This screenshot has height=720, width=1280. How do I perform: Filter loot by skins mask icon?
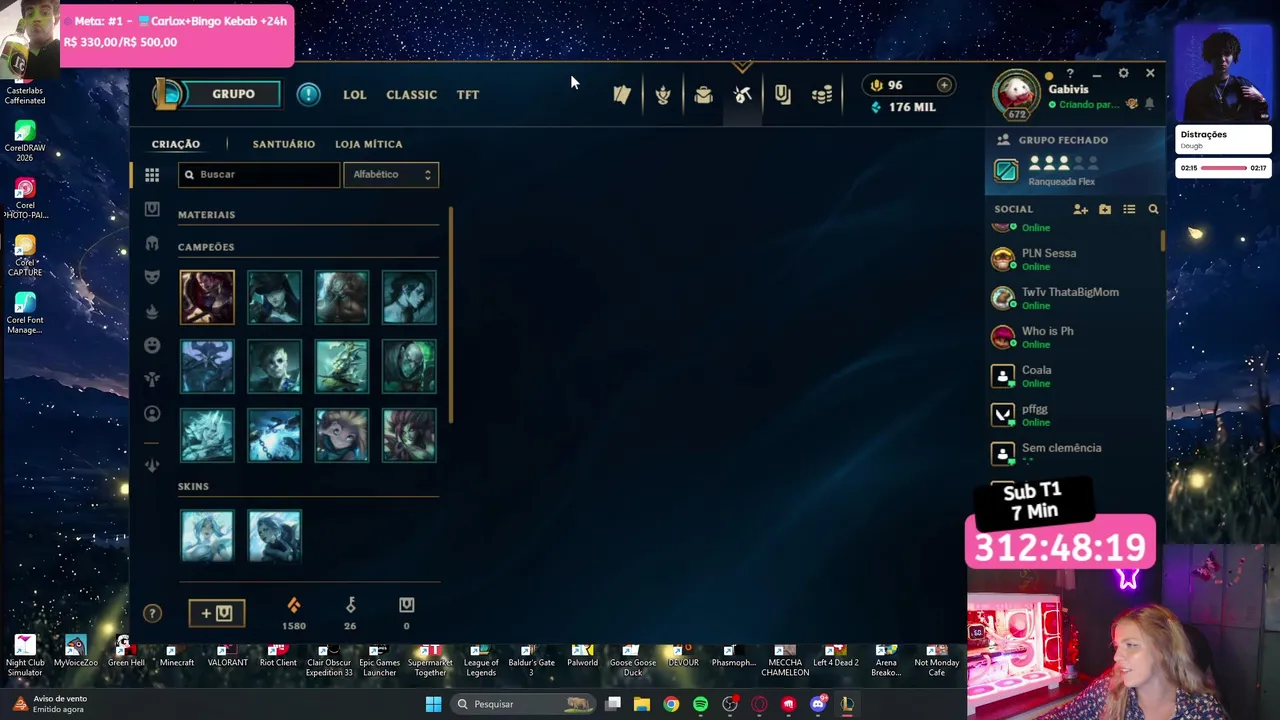(152, 277)
